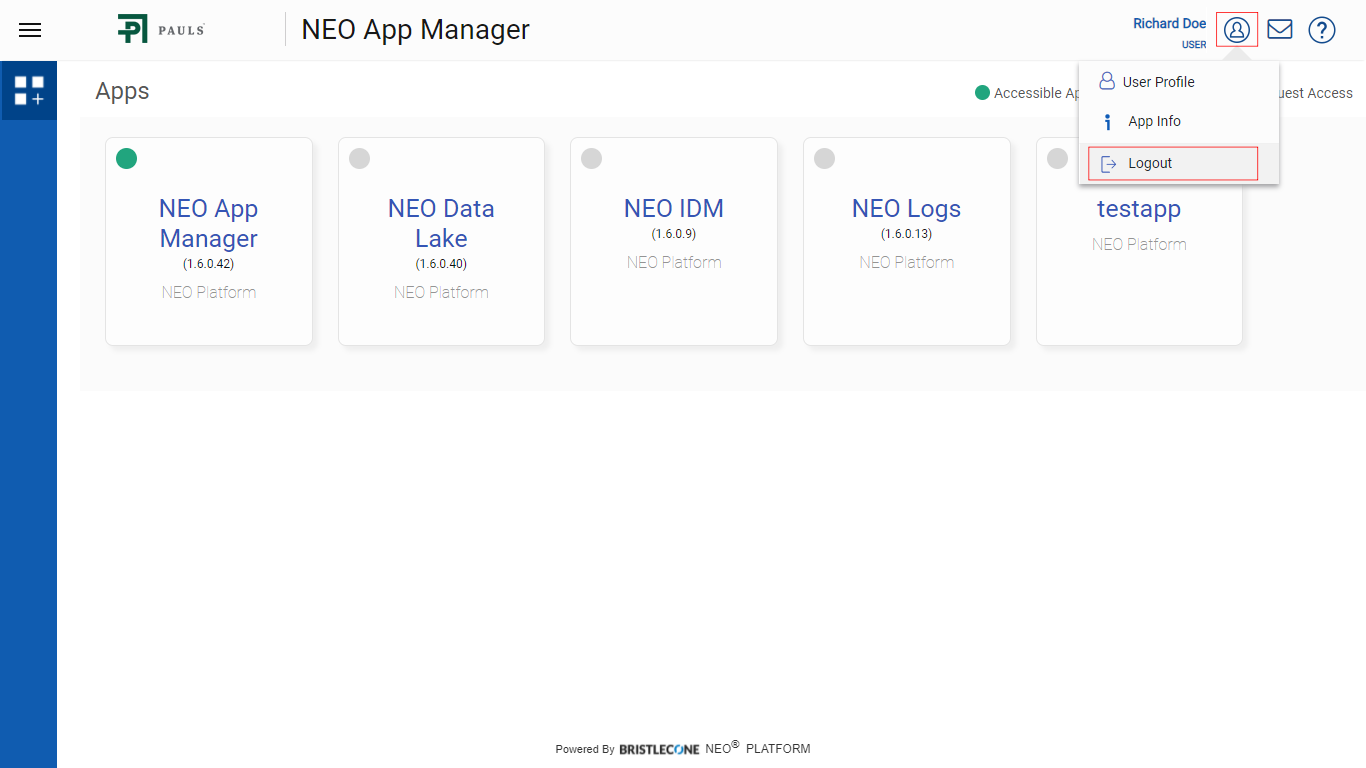The width and height of the screenshot is (1366, 768).
Task: Click the USER role label
Action: [1194, 45]
